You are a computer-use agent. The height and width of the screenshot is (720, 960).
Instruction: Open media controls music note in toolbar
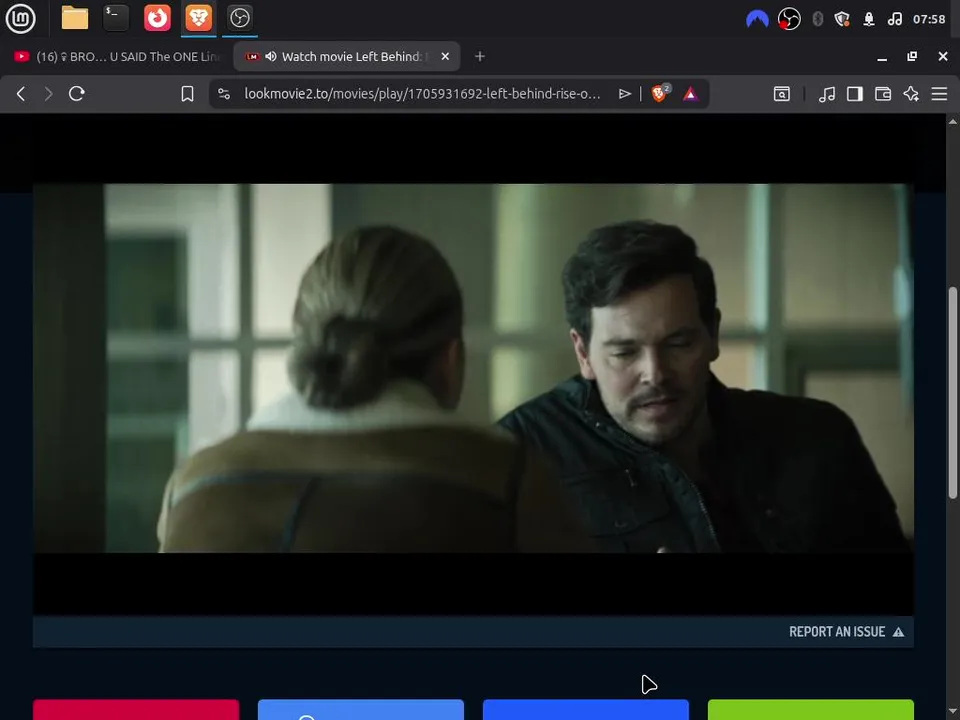[827, 94]
